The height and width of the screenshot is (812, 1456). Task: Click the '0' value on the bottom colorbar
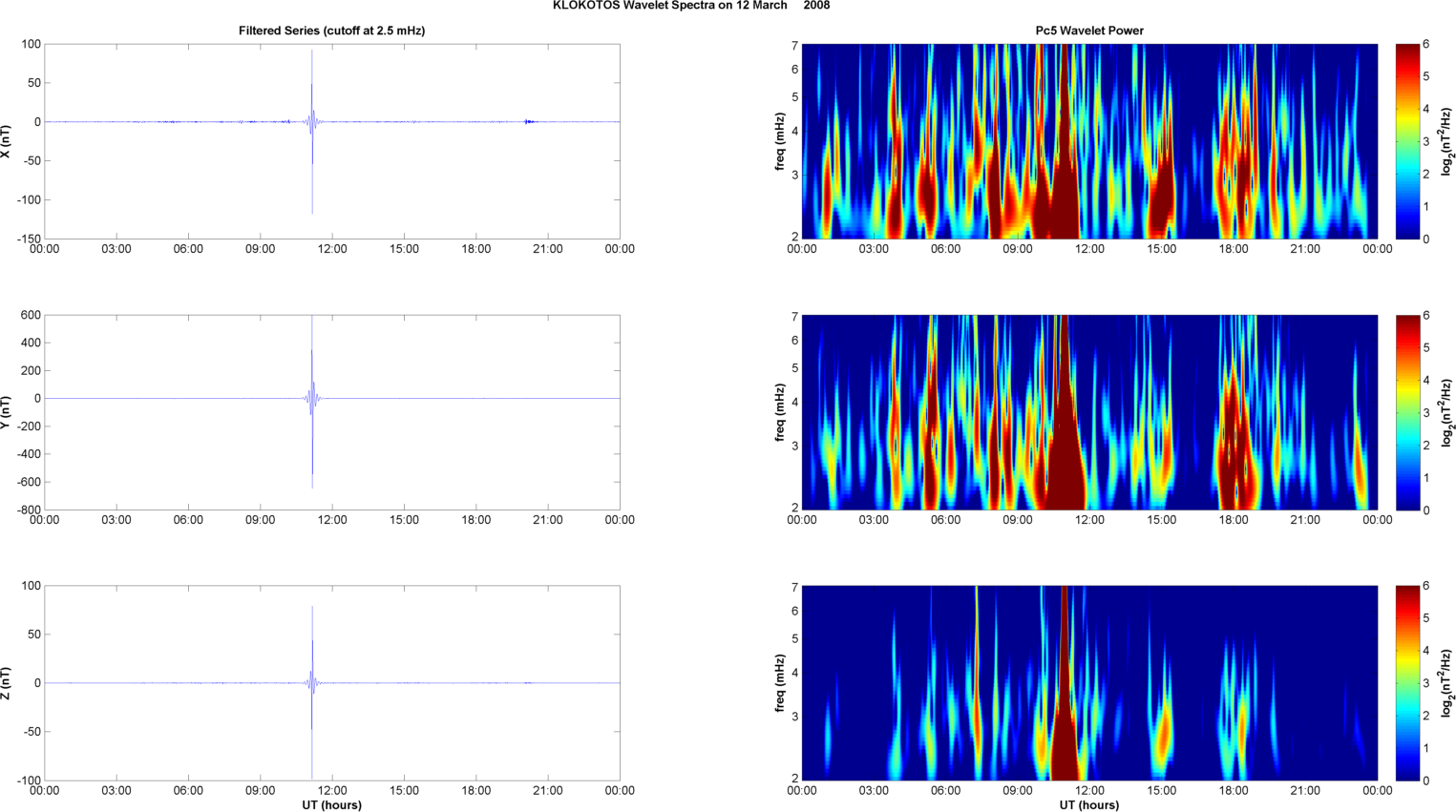tap(1426, 781)
